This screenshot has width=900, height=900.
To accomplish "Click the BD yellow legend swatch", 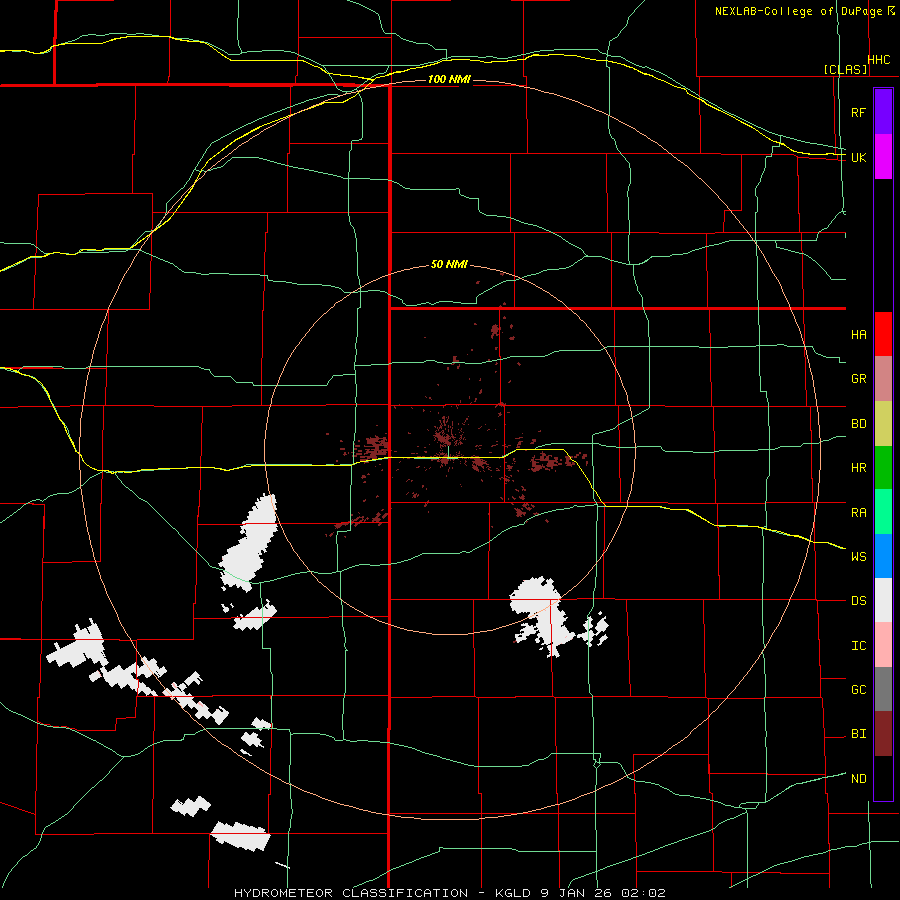I will pyautogui.click(x=883, y=423).
